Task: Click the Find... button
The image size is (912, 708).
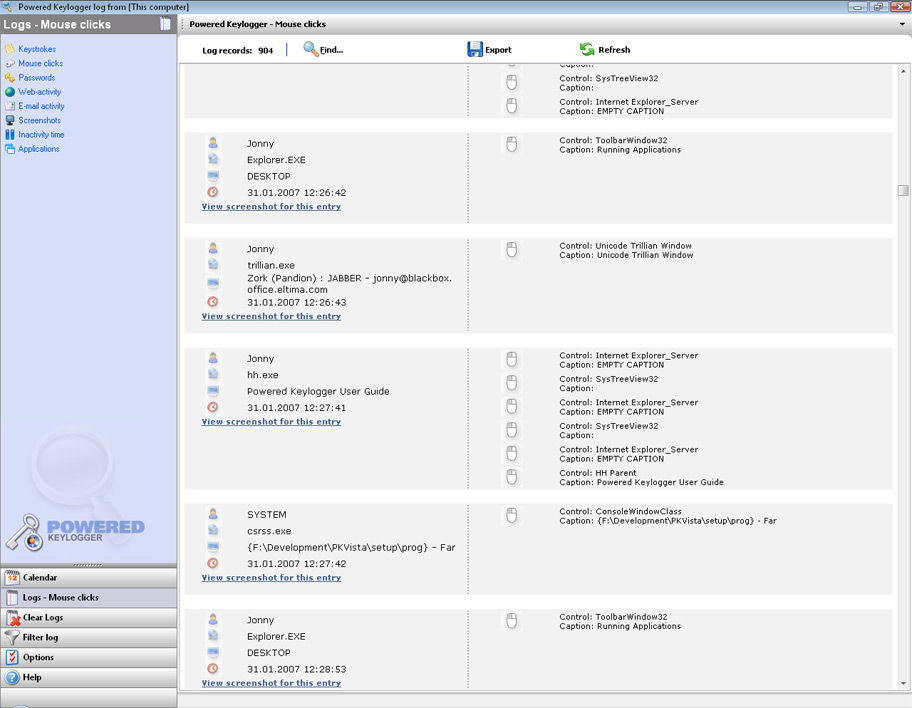Action: [x=323, y=49]
